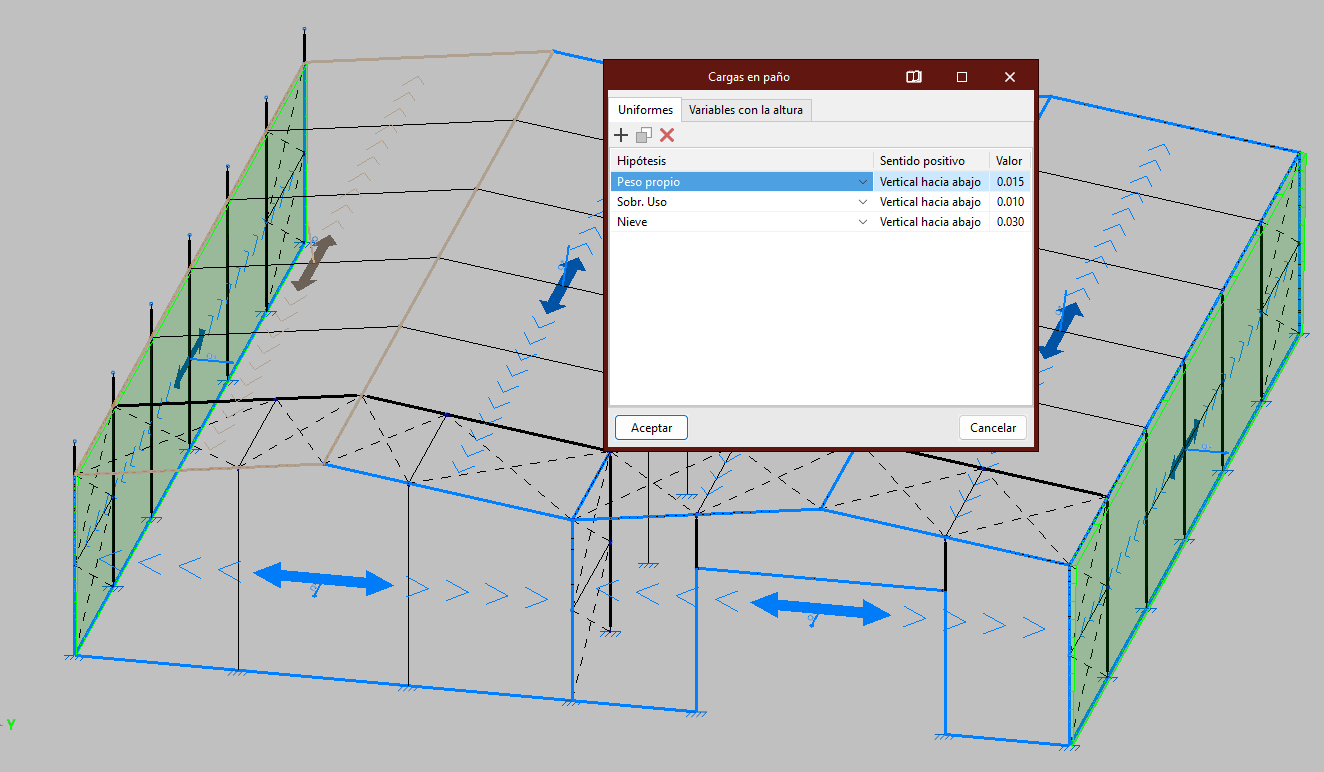Expand the Peso propio hypothesis dropdown
Viewport: 1324px width, 772px height.
pyautogui.click(x=863, y=182)
